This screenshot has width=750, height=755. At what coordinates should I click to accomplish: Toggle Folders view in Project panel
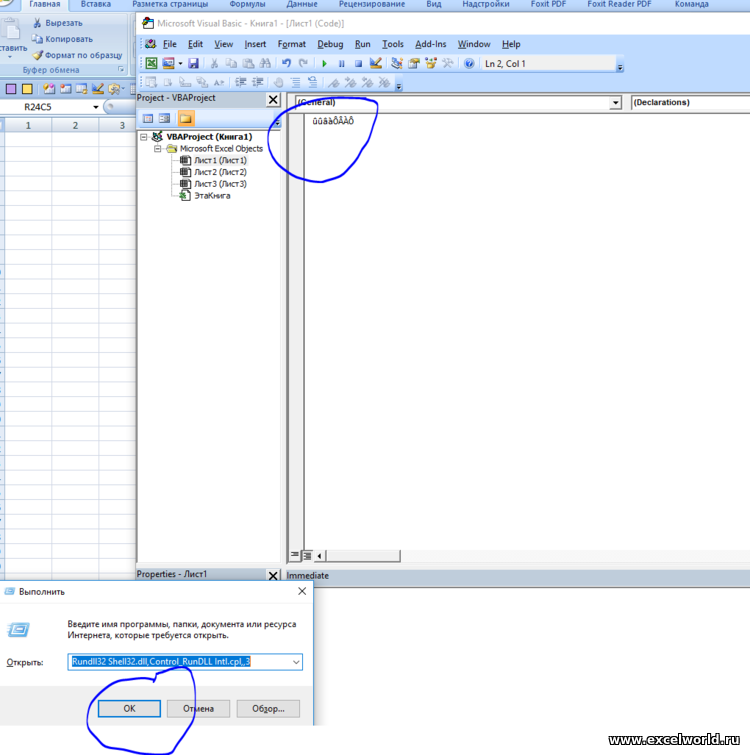[186, 118]
